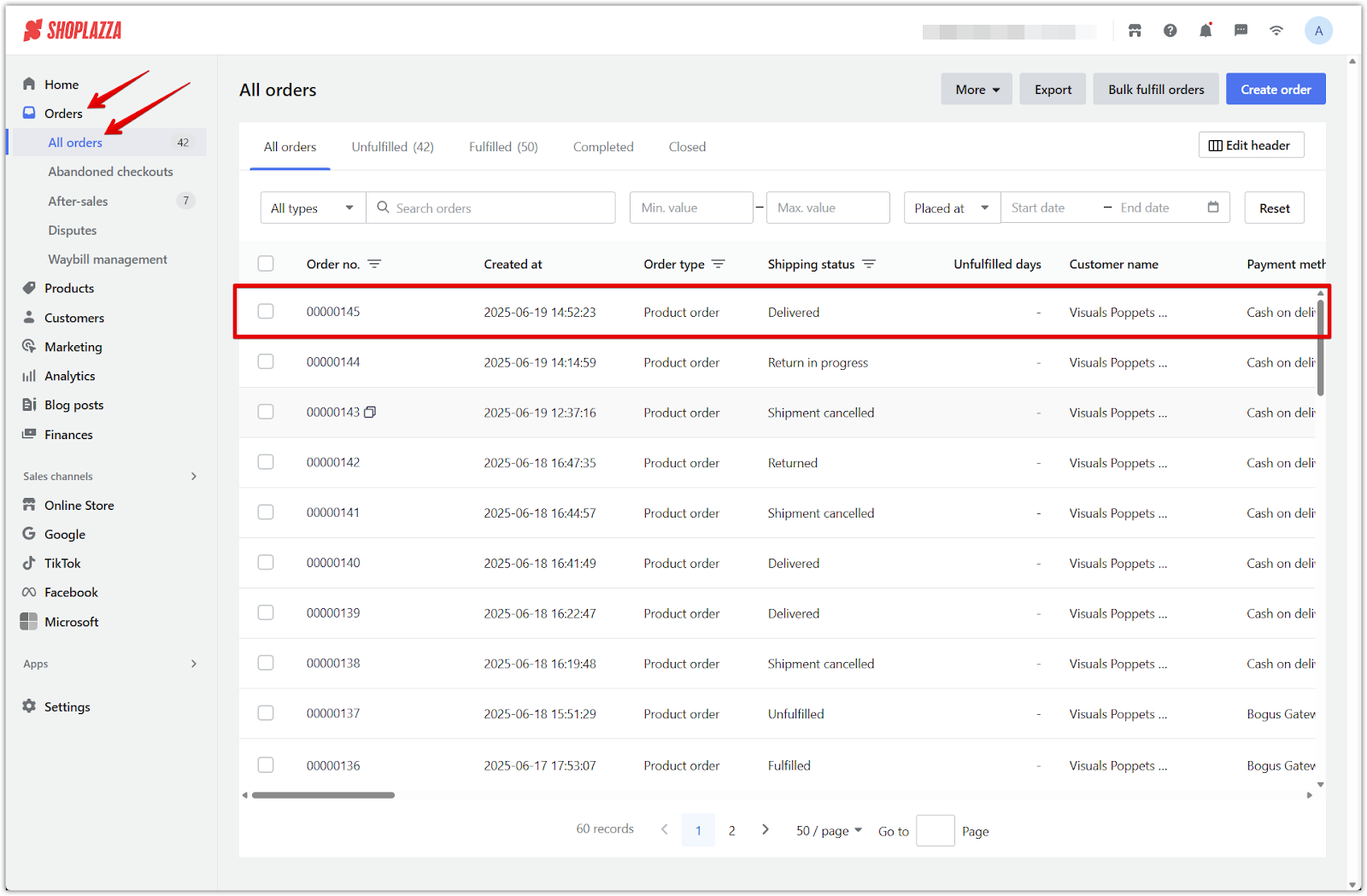
Task: Open the 50 / page size dropdown
Action: click(829, 830)
